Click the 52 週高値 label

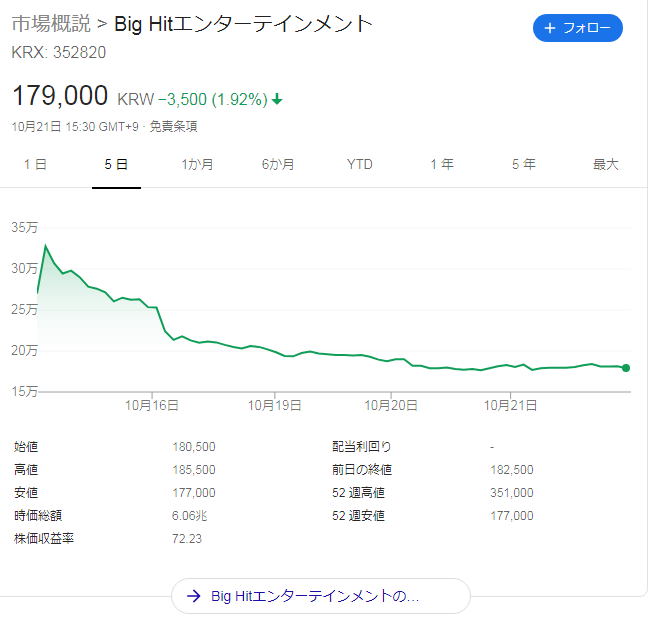358,492
